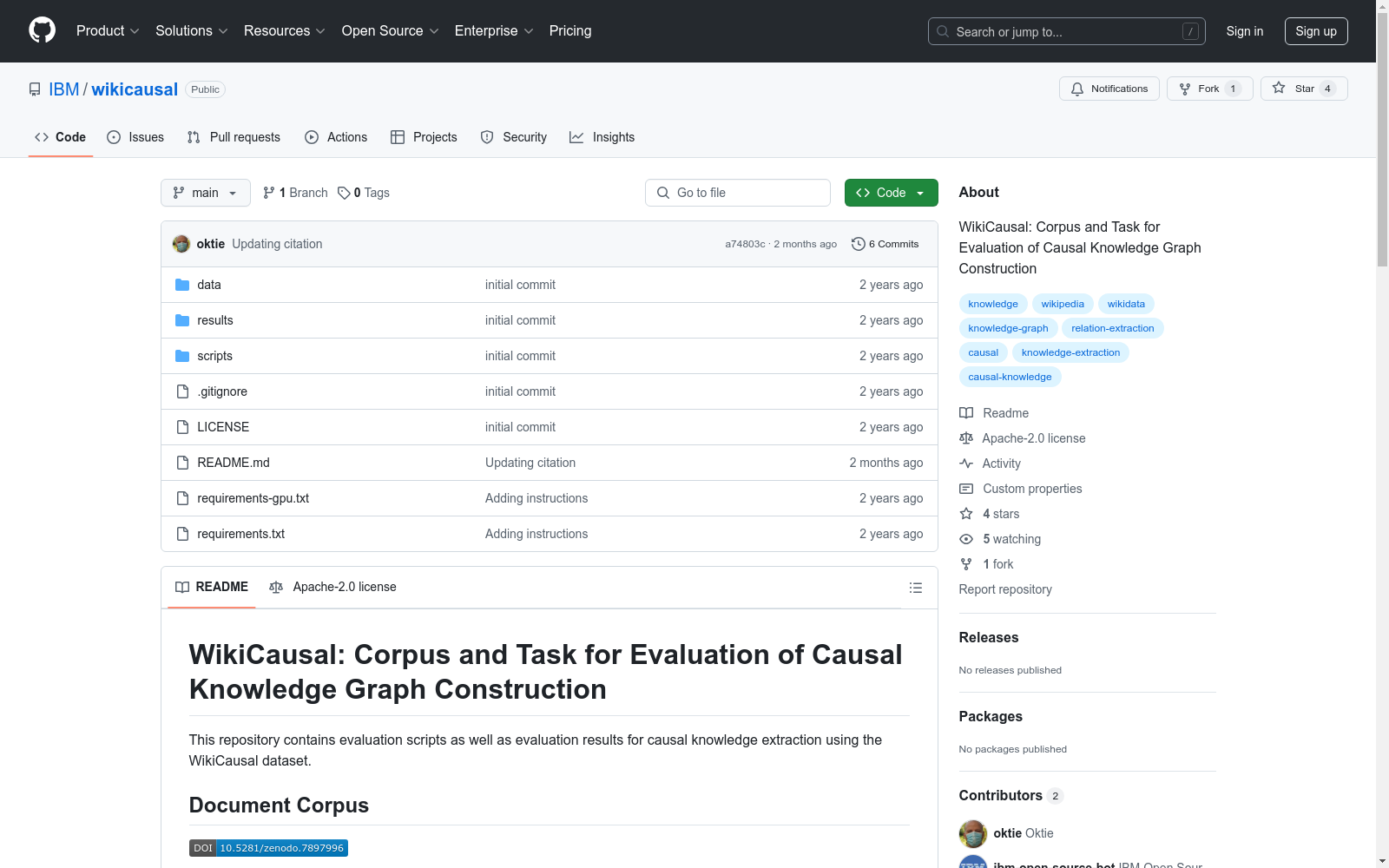This screenshot has height=868, width=1389.
Task: Click the Sign up button
Action: tap(1316, 31)
